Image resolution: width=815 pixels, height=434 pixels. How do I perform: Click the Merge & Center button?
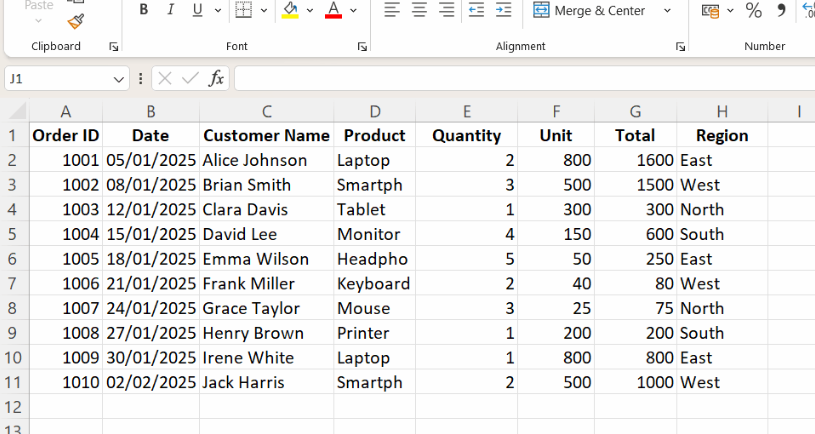coord(589,10)
